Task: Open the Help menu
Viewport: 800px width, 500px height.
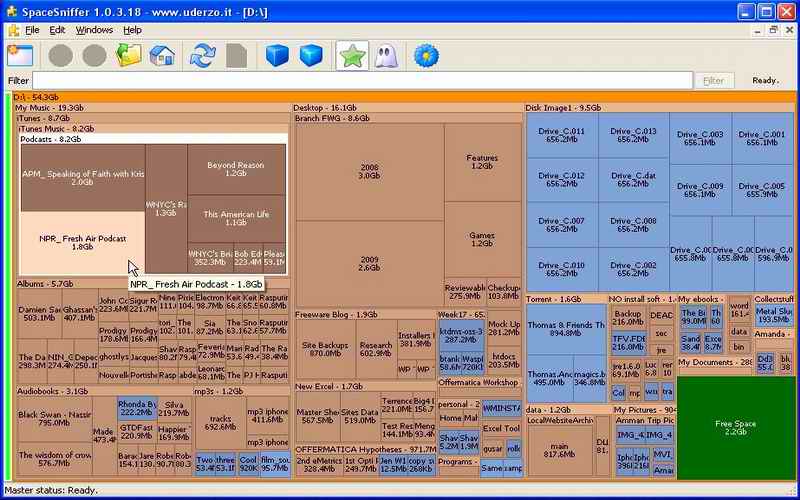Action: (x=132, y=30)
